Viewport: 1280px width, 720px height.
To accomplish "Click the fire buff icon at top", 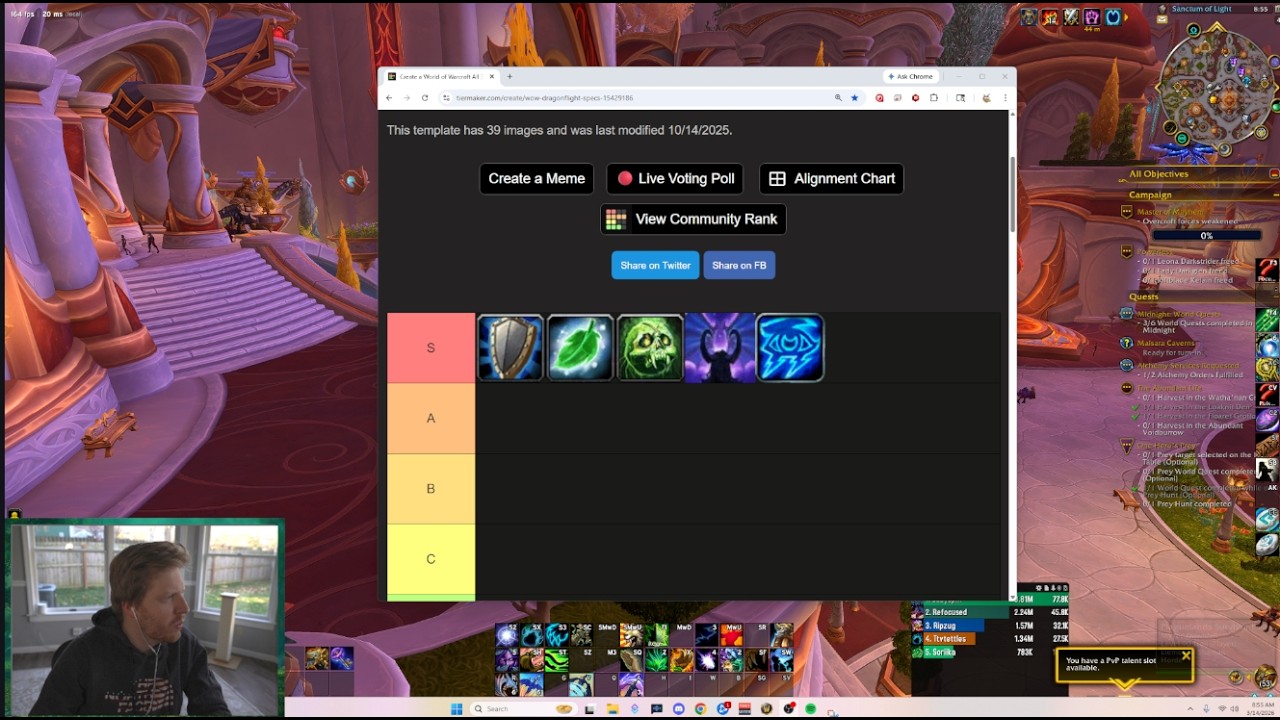I will [x=1050, y=17].
